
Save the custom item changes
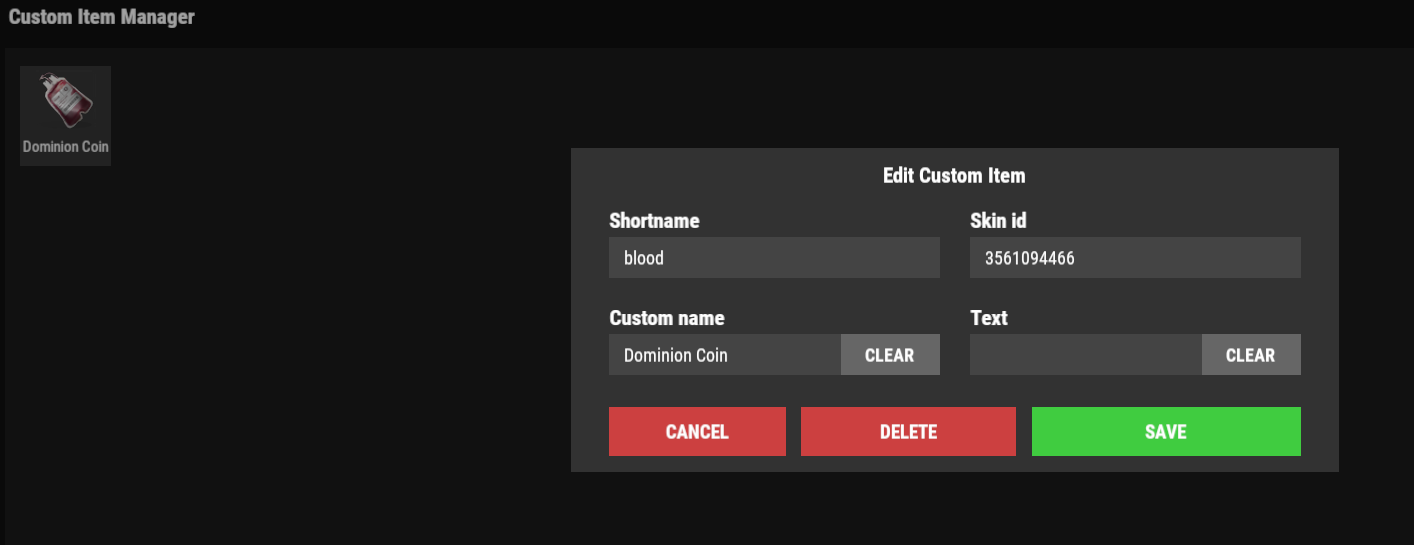point(1165,432)
